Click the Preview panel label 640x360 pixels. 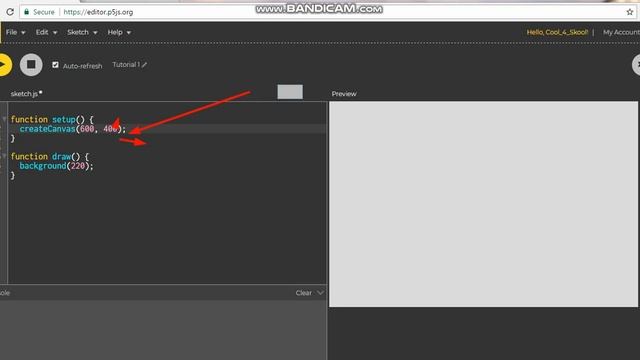pyautogui.click(x=344, y=94)
